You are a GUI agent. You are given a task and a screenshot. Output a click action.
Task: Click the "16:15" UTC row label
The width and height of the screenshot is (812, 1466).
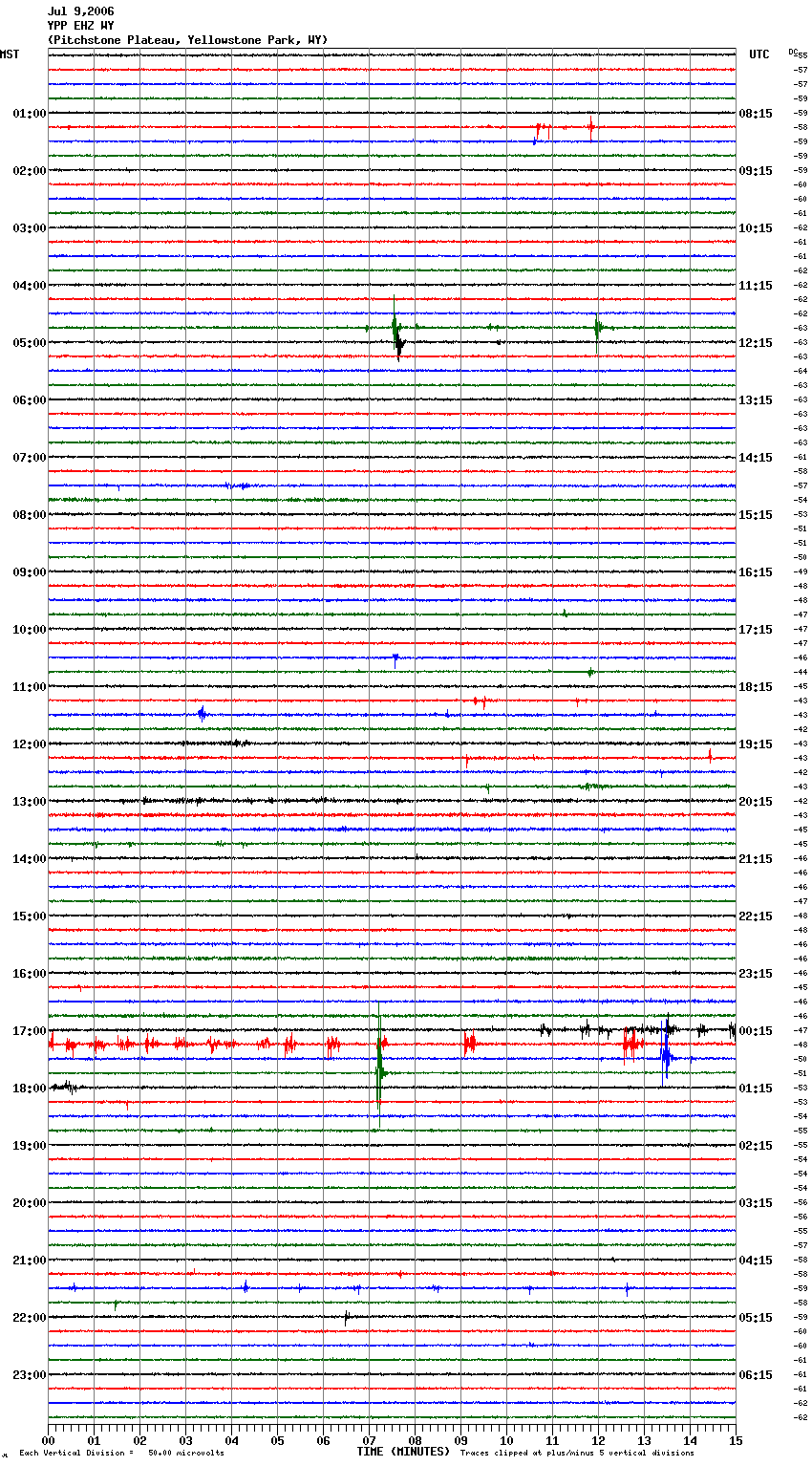click(756, 572)
